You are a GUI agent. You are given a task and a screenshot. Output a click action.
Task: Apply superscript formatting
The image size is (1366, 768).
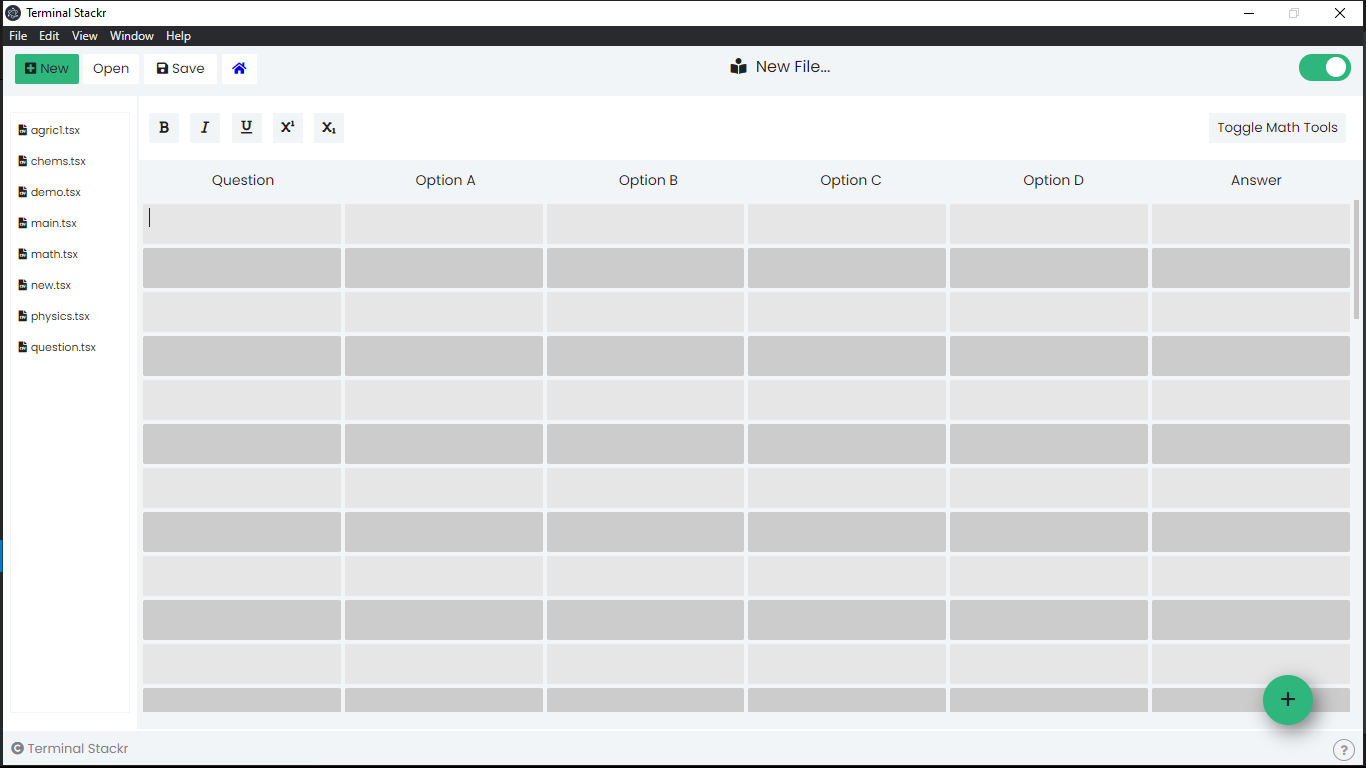pyautogui.click(x=288, y=127)
